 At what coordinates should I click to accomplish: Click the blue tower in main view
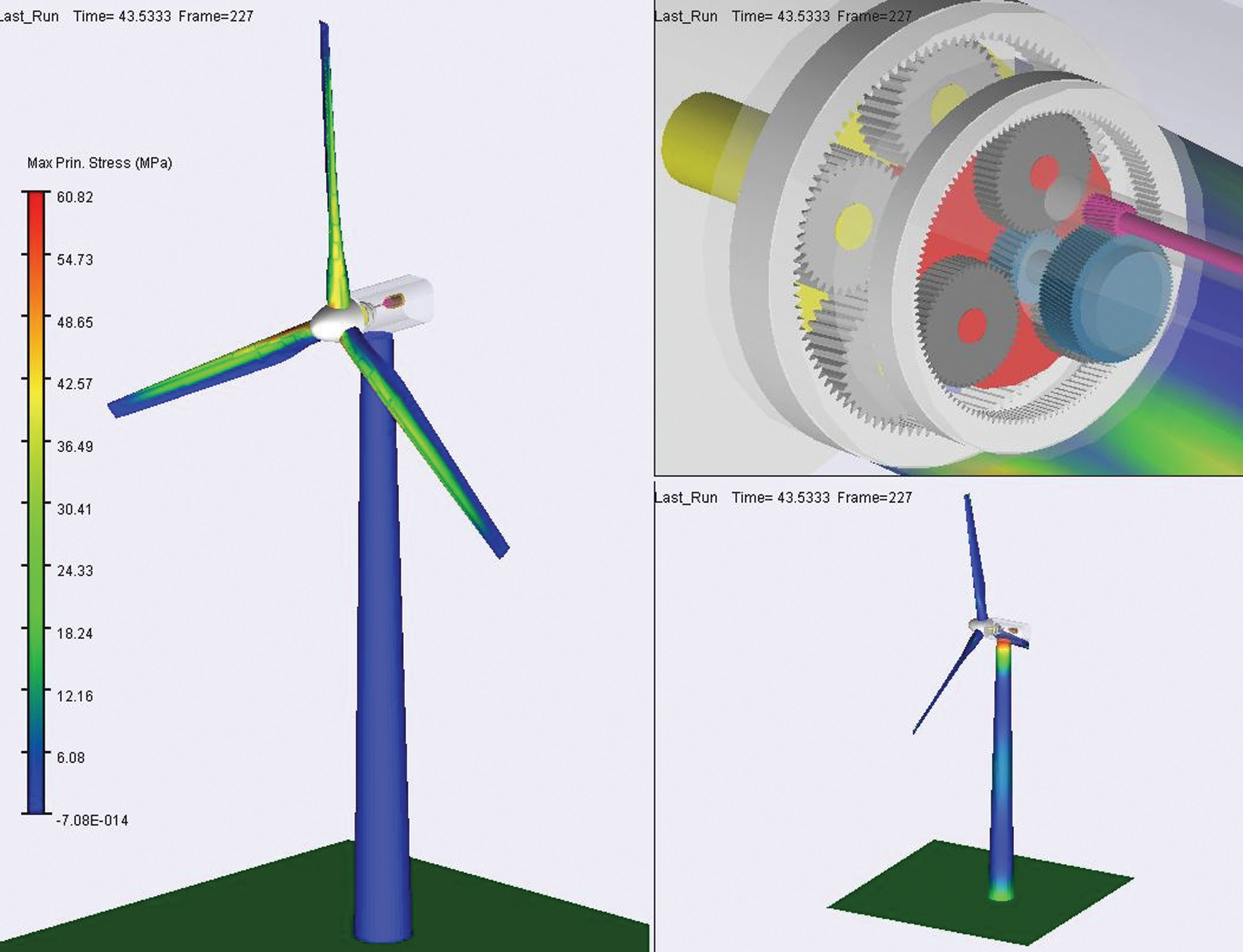click(379, 623)
